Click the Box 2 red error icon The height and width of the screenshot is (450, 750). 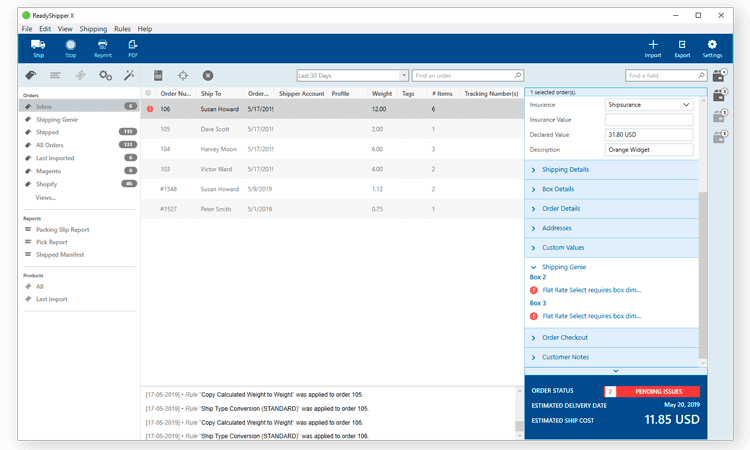pyautogui.click(x=534, y=290)
